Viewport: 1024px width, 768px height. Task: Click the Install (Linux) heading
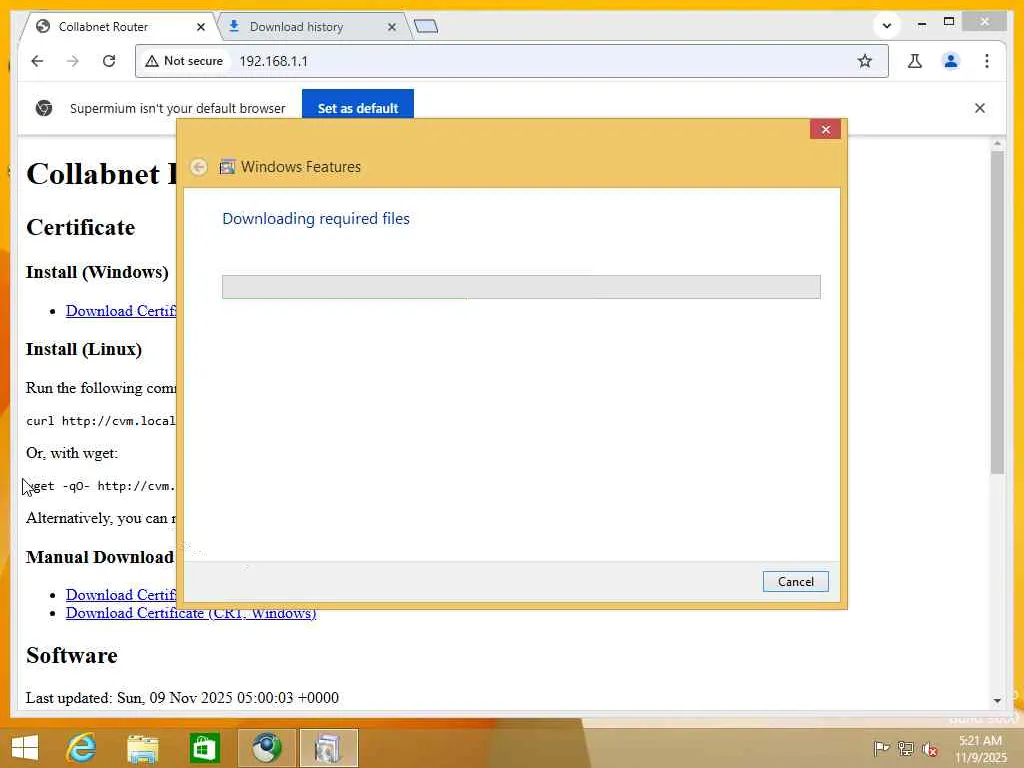(x=84, y=349)
